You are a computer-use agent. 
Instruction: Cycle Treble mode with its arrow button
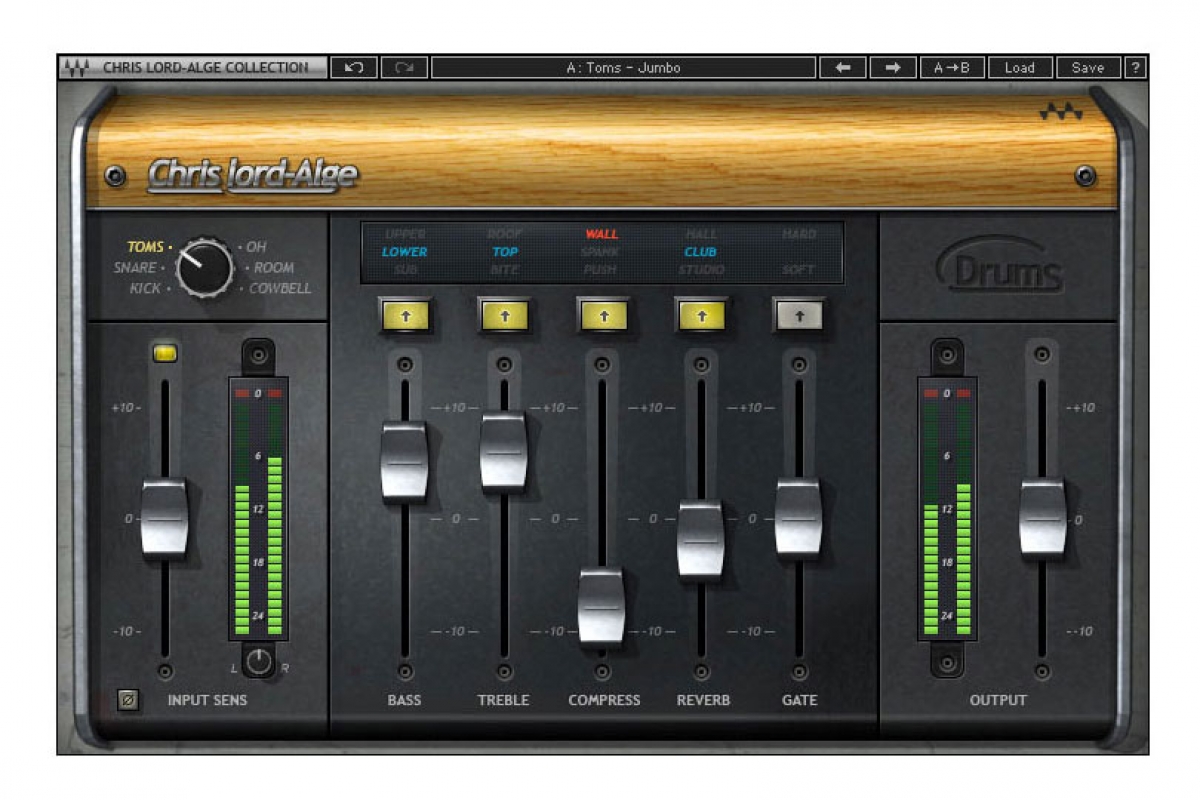504,315
